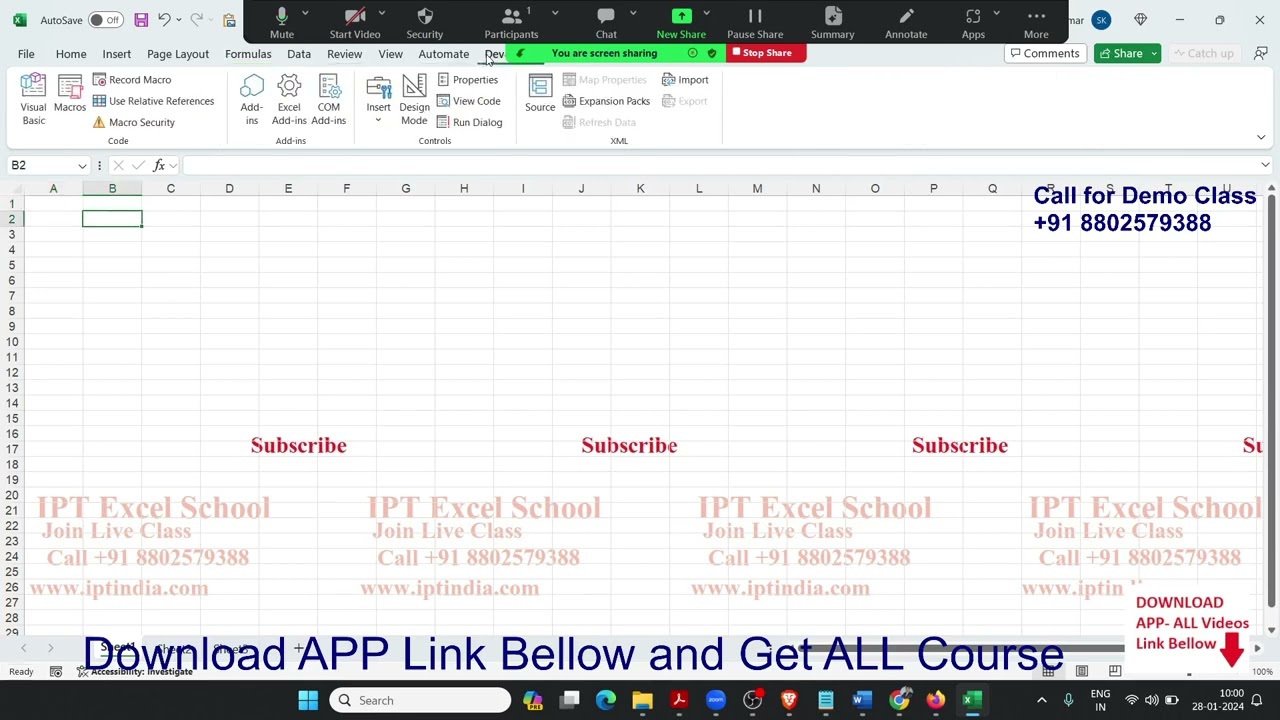The width and height of the screenshot is (1280, 720).
Task: Click the taskbar Search box
Action: pos(420,700)
